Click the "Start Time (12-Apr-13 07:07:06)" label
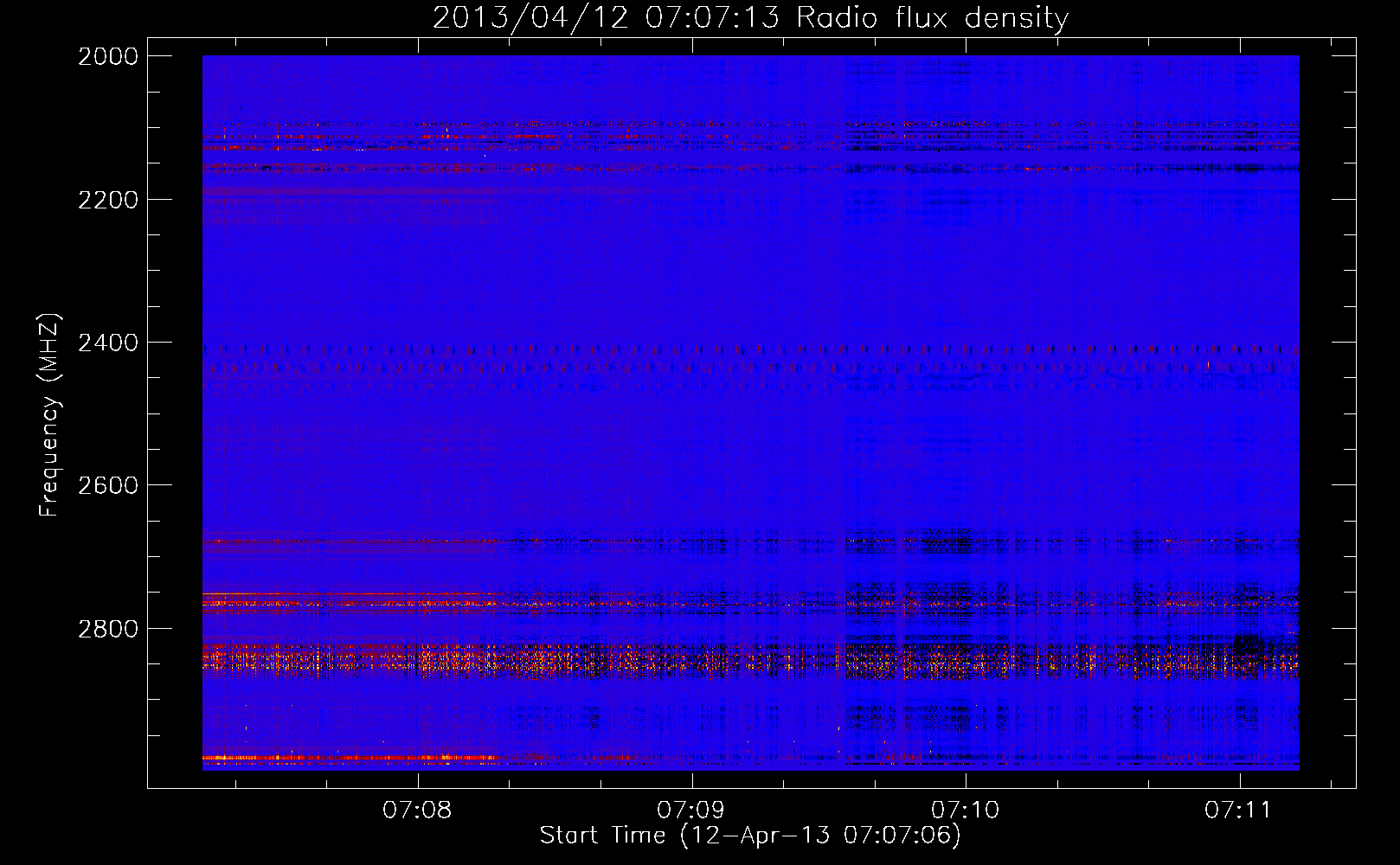This screenshot has height=865, width=1400. [x=750, y=836]
